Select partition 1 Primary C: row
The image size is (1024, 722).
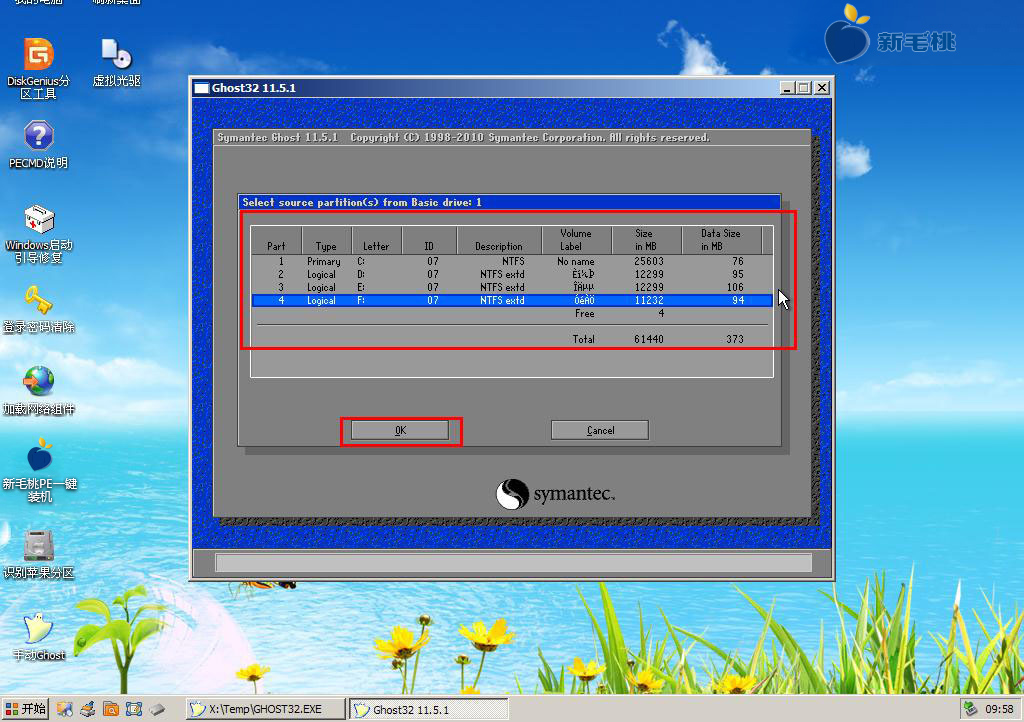[512, 261]
